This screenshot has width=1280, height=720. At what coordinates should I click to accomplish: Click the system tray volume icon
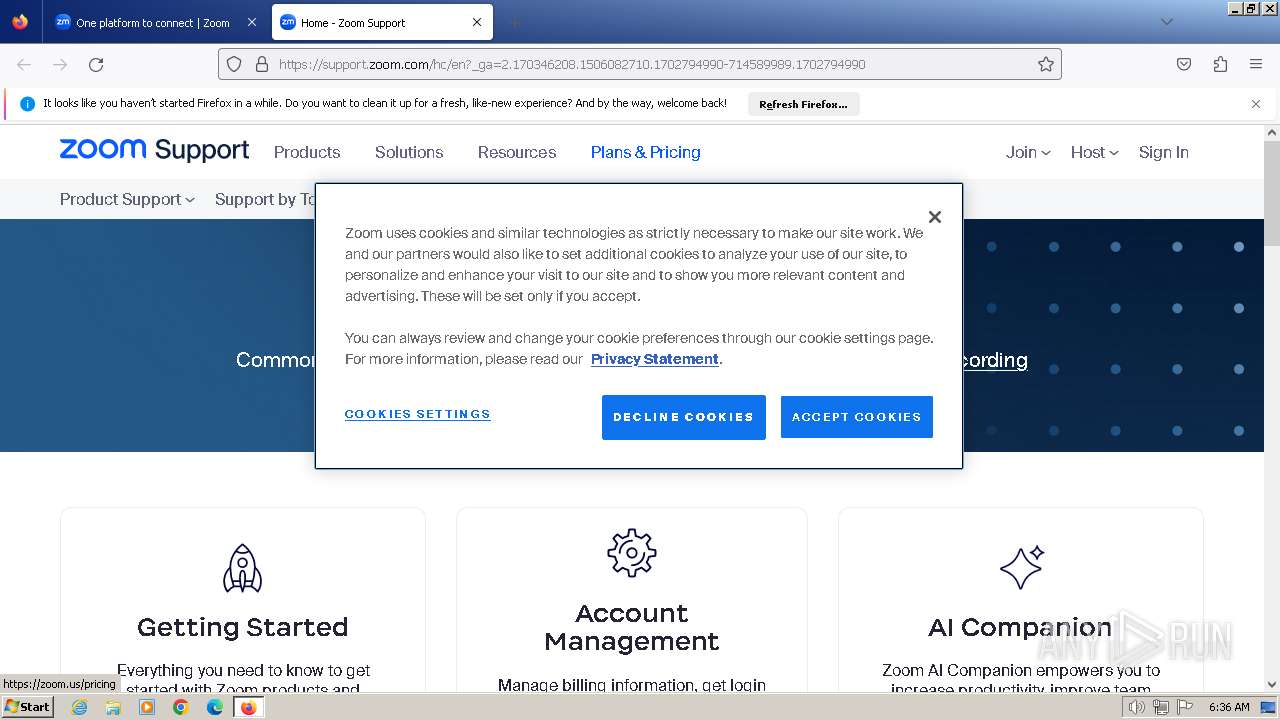click(x=1137, y=707)
